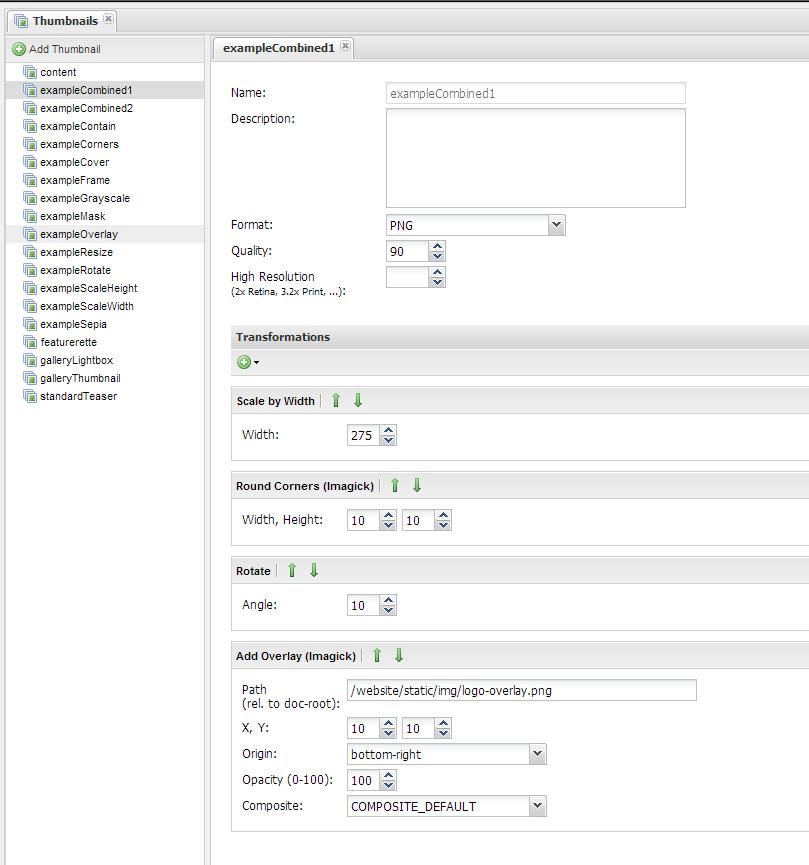Open the Origin dropdown list

point(537,755)
